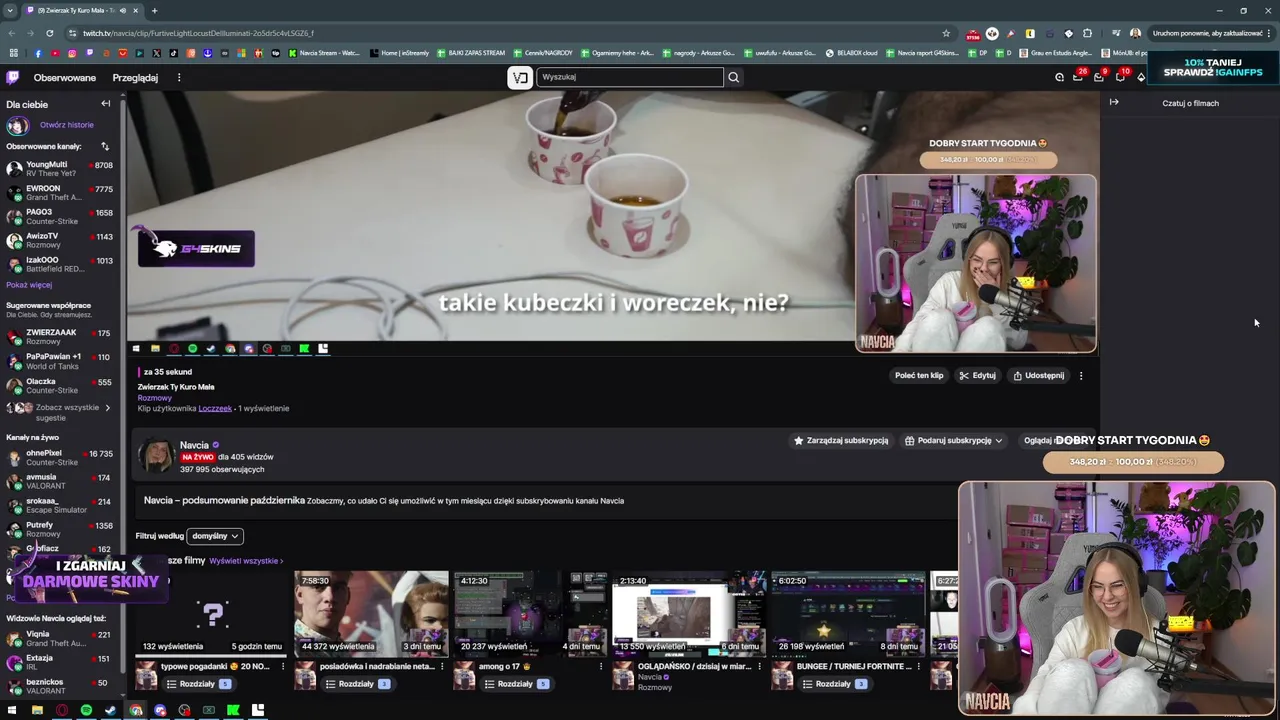The image size is (1280, 720).
Task: Open Spotify from the taskbar
Action: [86, 710]
